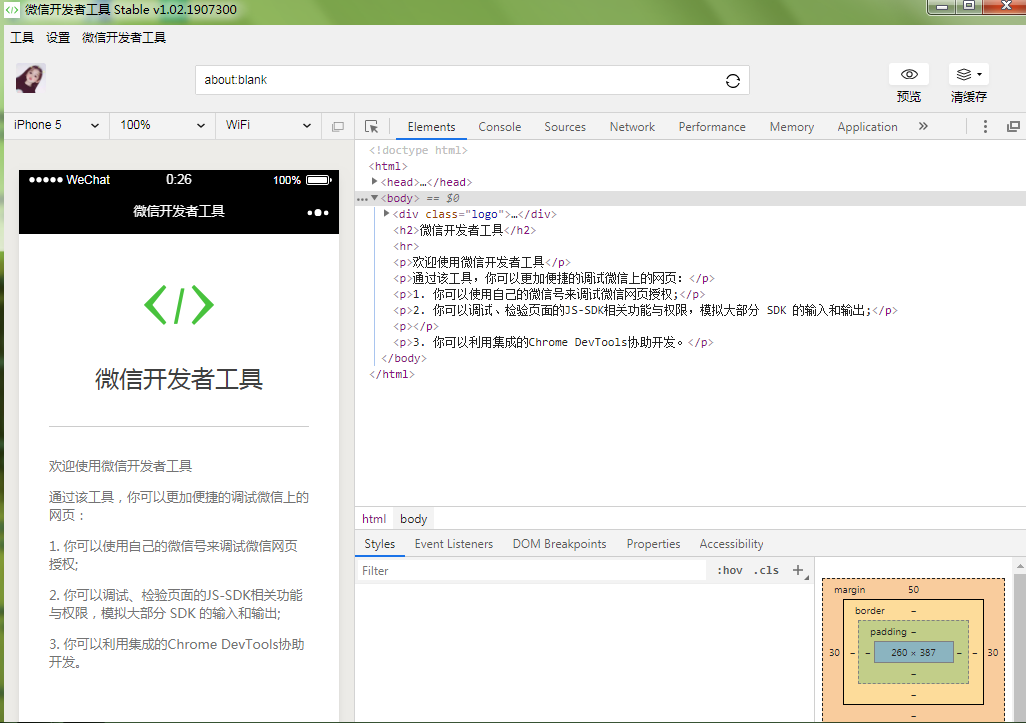Screen dimensions: 1026x723
Task: Show more DevTools tabs with the chevron
Action: 923,126
